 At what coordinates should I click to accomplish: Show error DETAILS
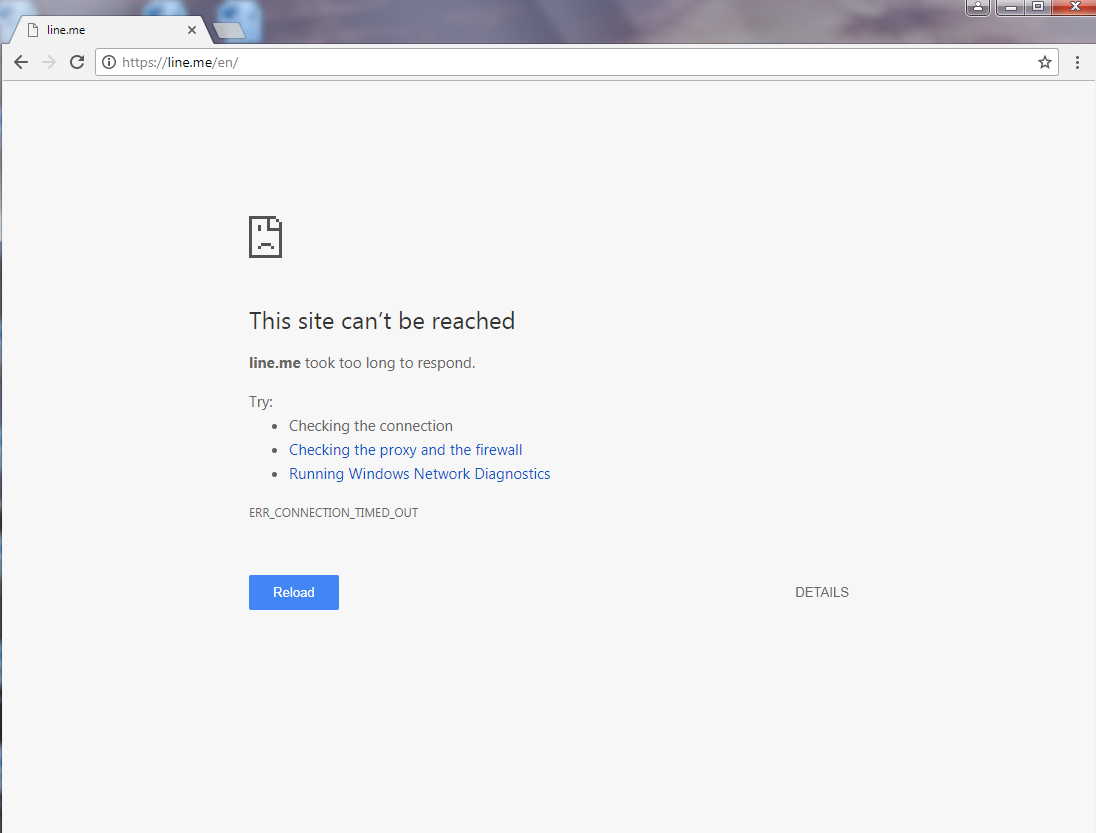tap(822, 593)
